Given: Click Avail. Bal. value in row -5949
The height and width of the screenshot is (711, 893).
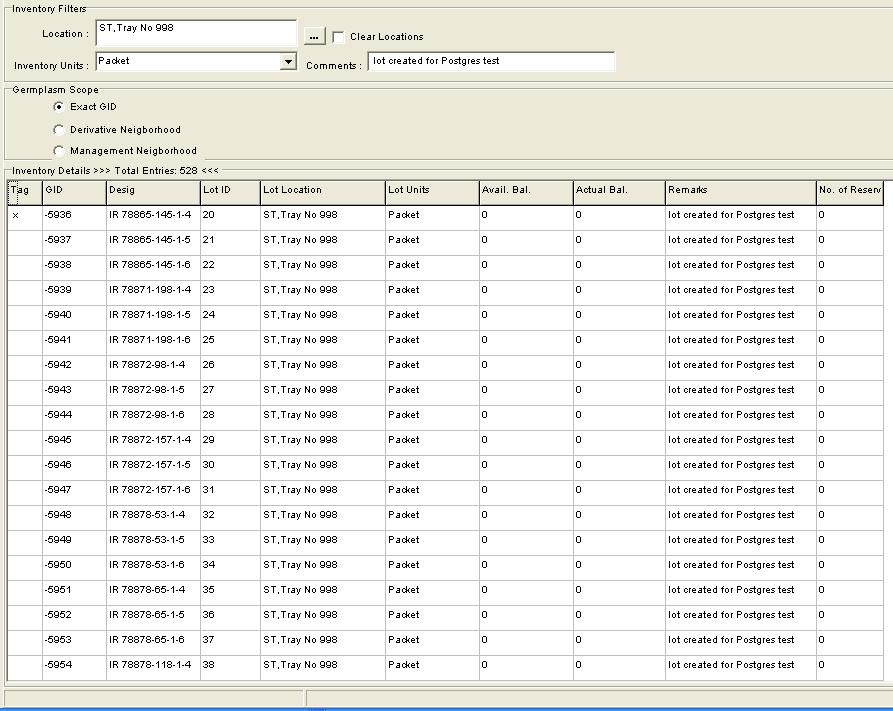Looking at the screenshot, I should pos(527,543).
